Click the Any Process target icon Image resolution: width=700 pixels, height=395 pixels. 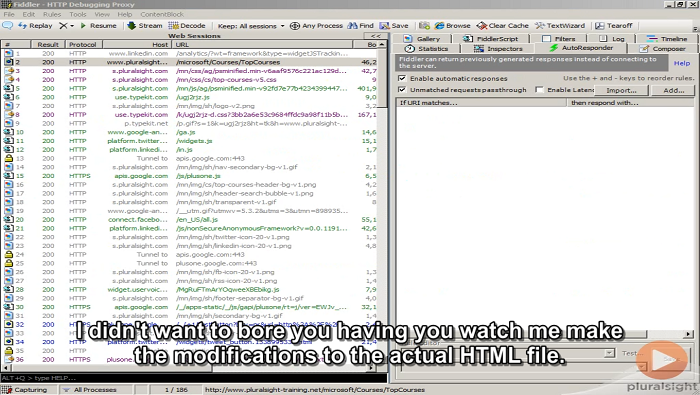295,25
